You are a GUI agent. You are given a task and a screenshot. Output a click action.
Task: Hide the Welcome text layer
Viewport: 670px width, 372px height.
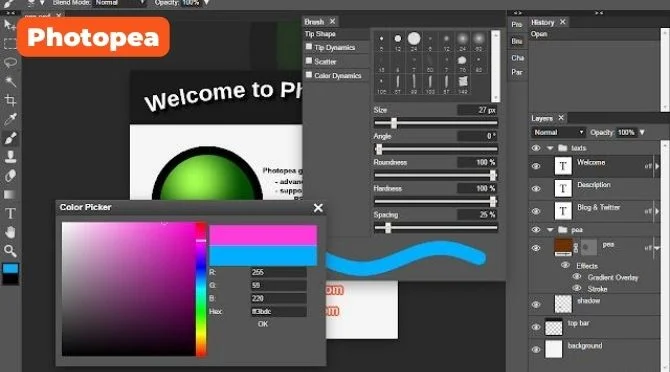pos(536,166)
